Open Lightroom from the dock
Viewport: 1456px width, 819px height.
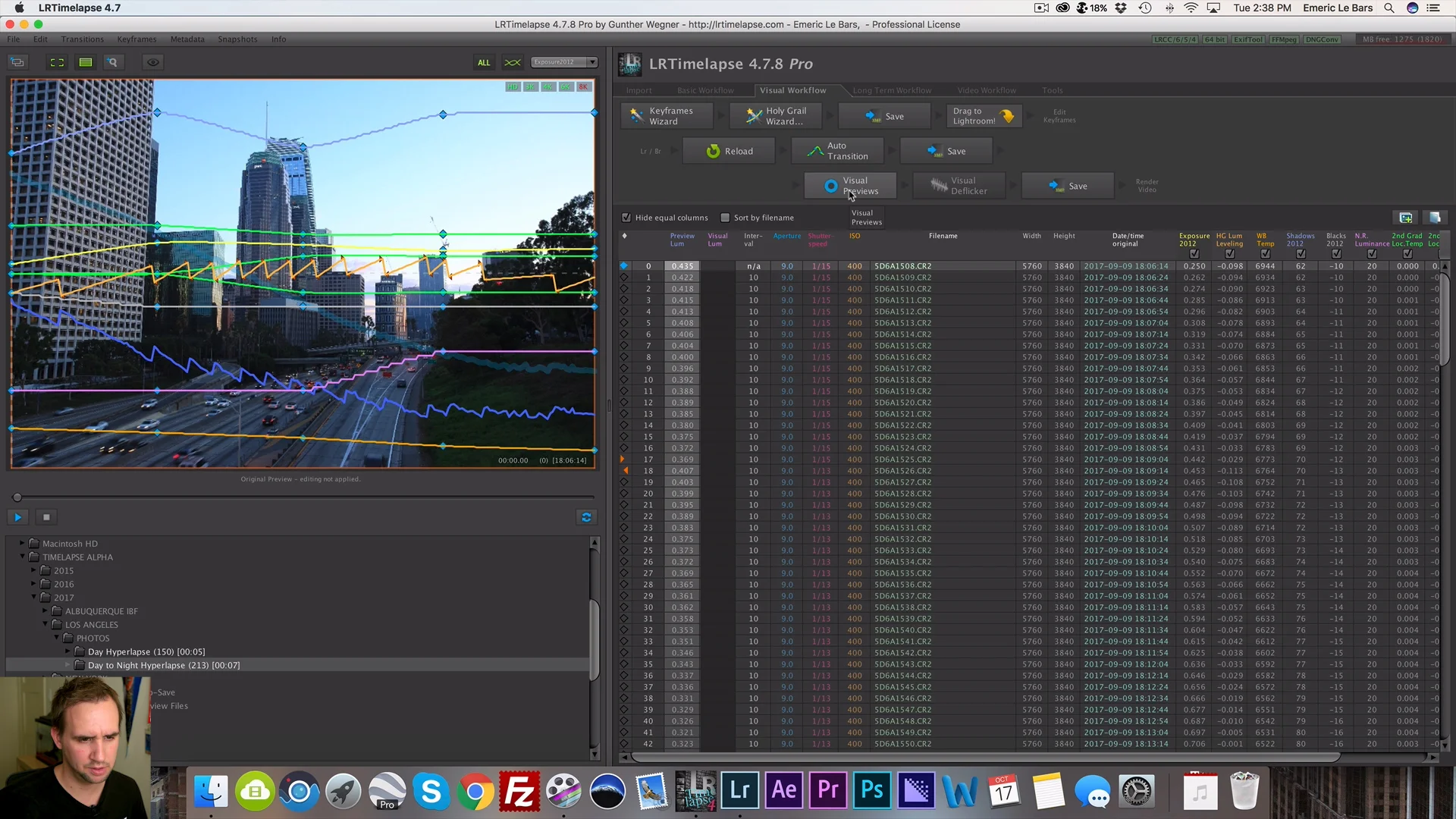point(739,791)
